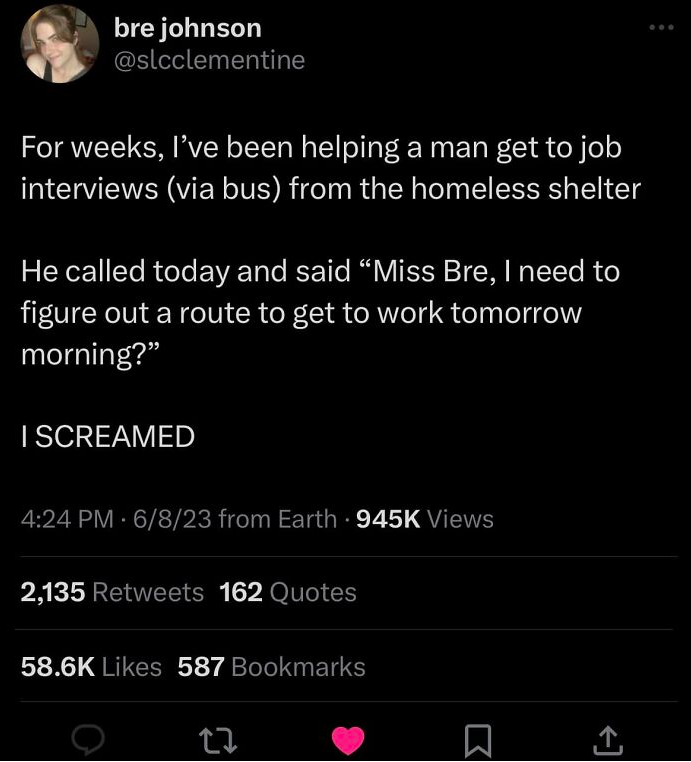
Task: Open the three-dot more options menu
Action: point(661,27)
